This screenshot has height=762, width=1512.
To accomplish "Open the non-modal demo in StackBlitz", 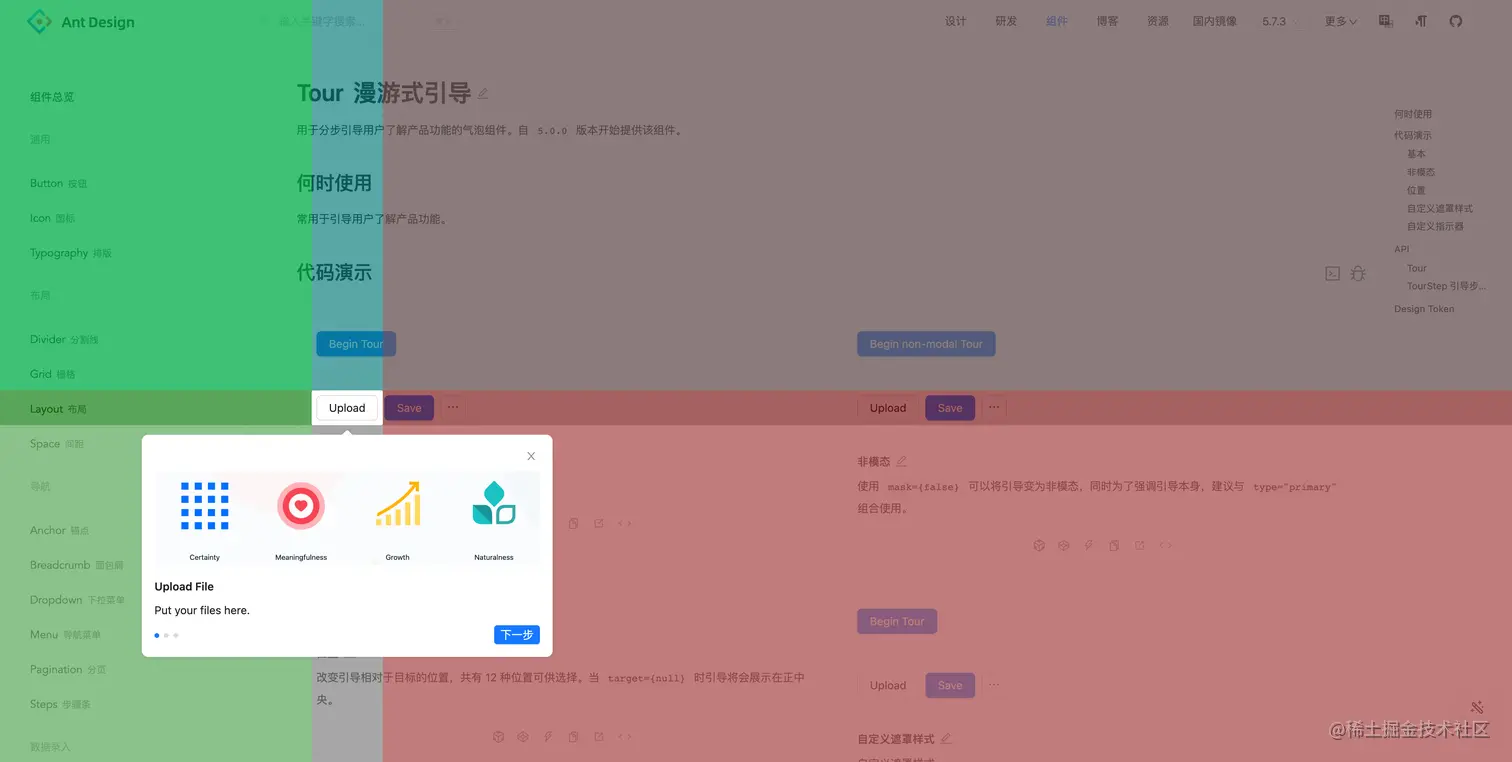I will 1089,545.
